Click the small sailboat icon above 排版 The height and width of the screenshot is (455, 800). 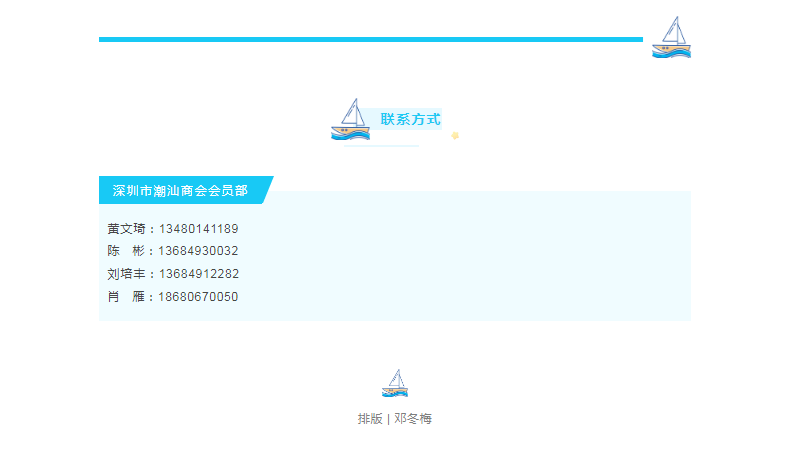coord(396,383)
